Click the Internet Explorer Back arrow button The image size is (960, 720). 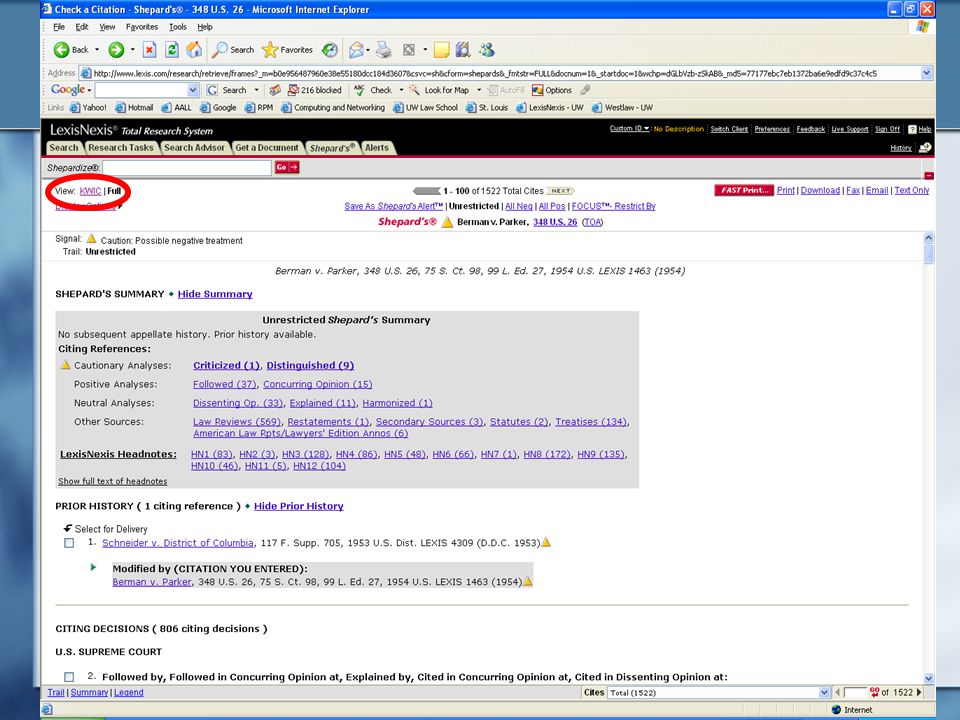tap(71, 50)
